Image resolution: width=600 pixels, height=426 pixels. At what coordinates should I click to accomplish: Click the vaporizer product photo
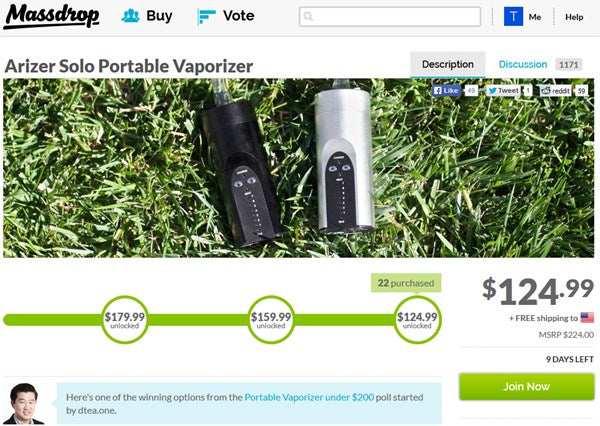coord(298,168)
